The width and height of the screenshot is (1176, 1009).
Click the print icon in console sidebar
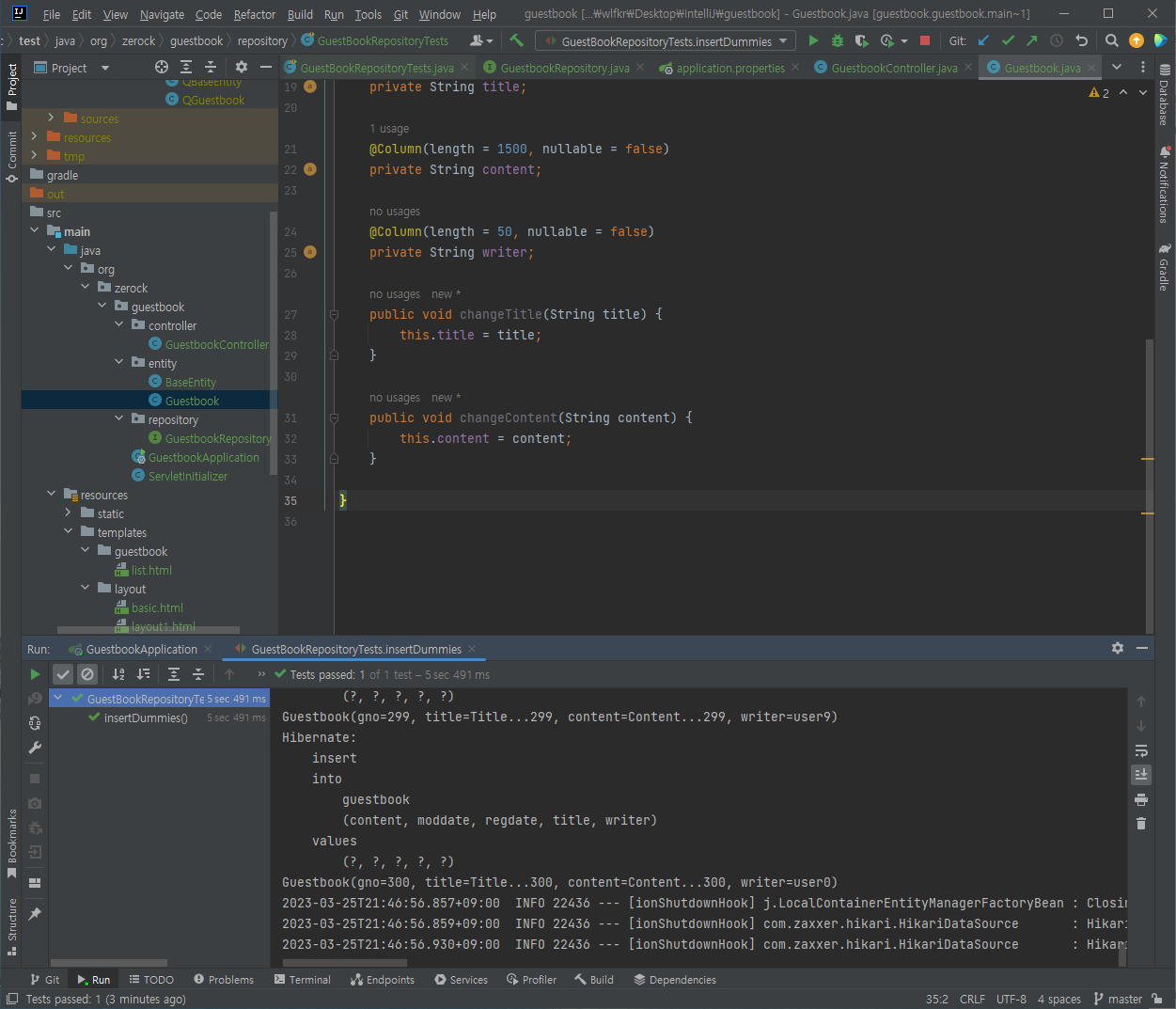coord(1141,799)
